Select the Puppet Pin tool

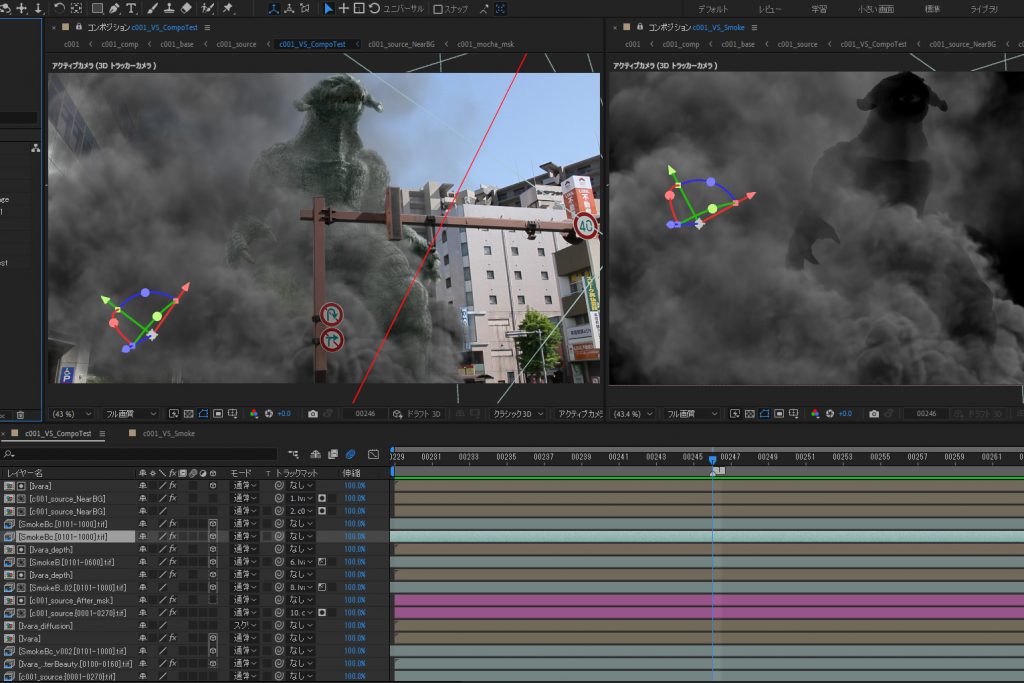228,8
